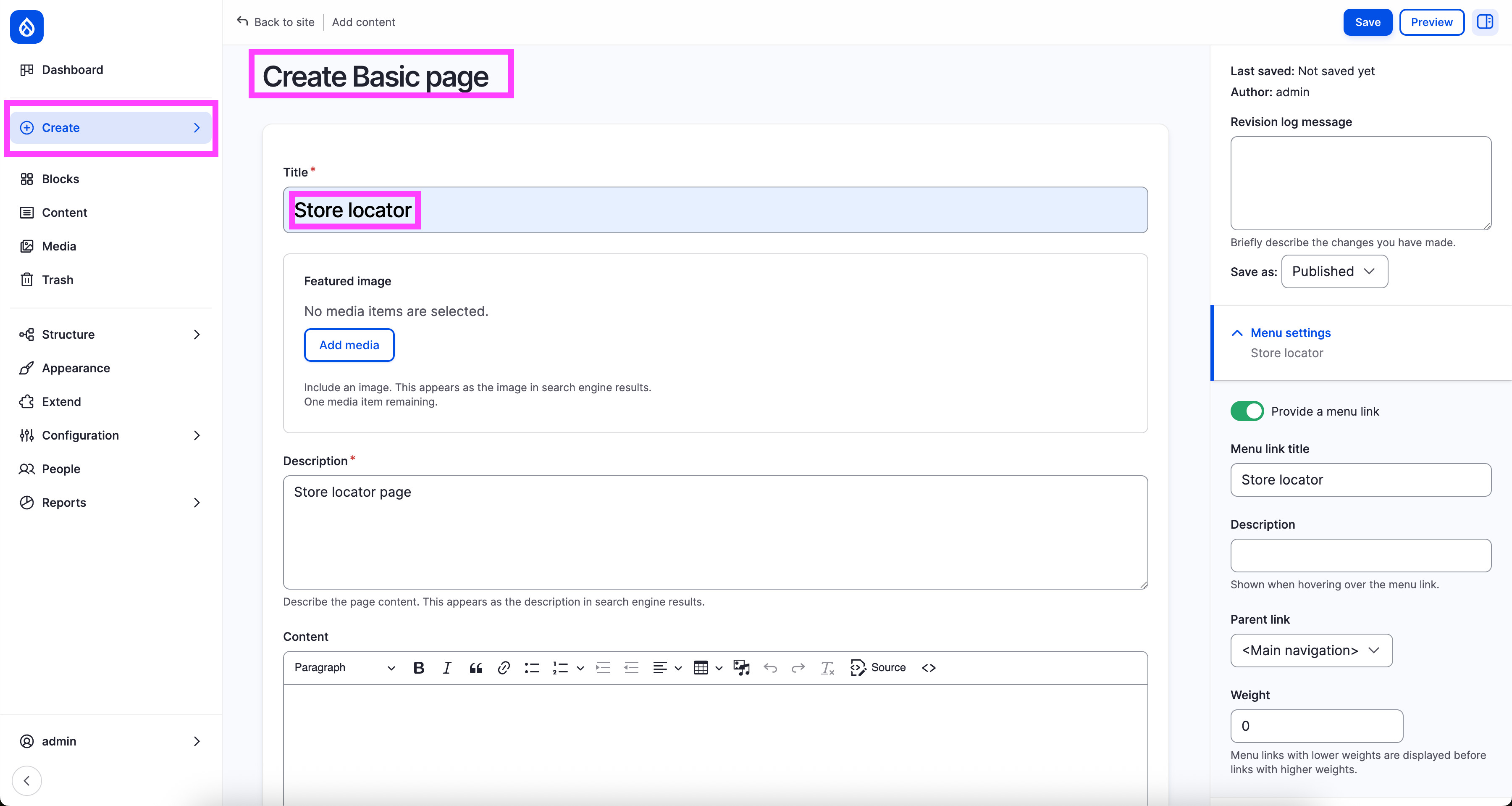Image resolution: width=1512 pixels, height=806 pixels.
Task: Increase indent in the Content editor
Action: tap(603, 667)
